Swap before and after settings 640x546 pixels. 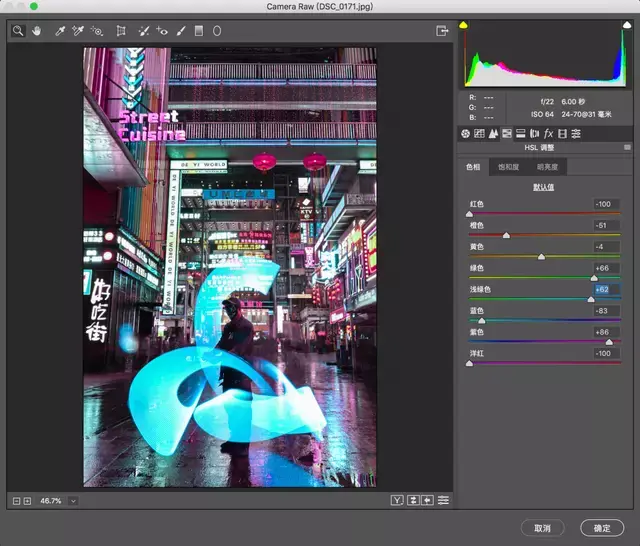(413, 500)
